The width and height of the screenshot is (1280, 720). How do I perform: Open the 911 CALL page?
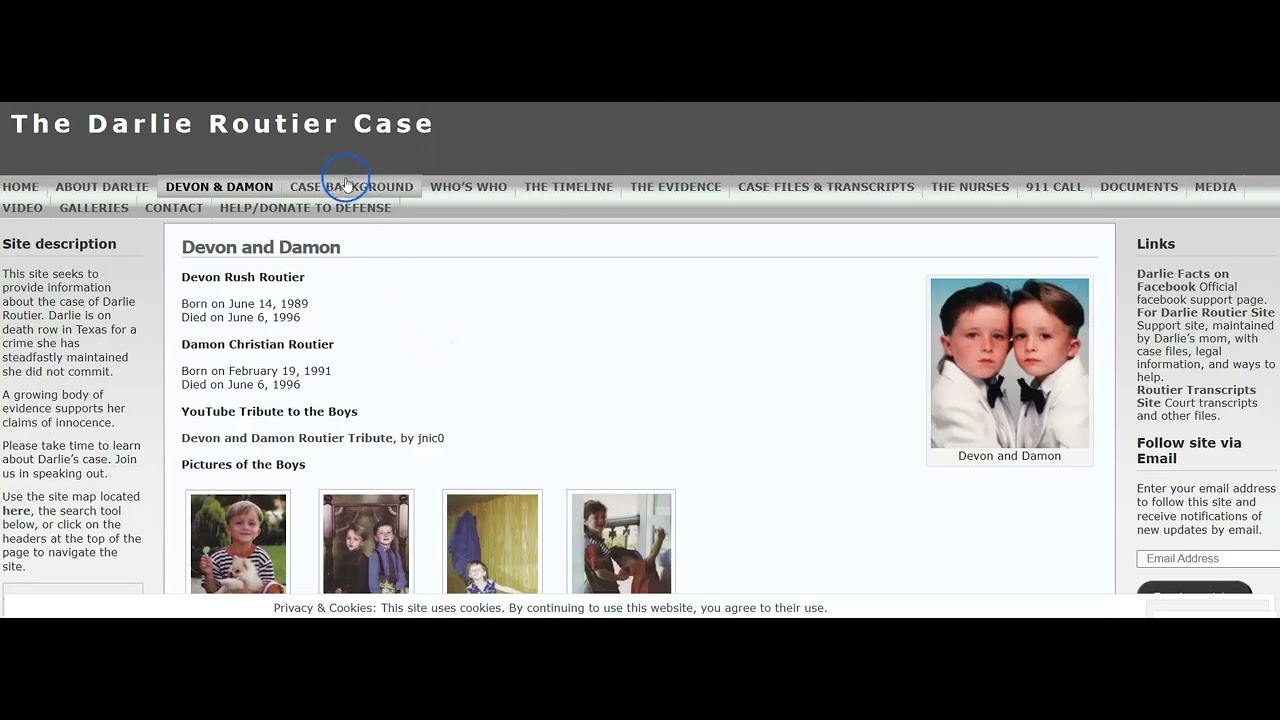(x=1054, y=187)
